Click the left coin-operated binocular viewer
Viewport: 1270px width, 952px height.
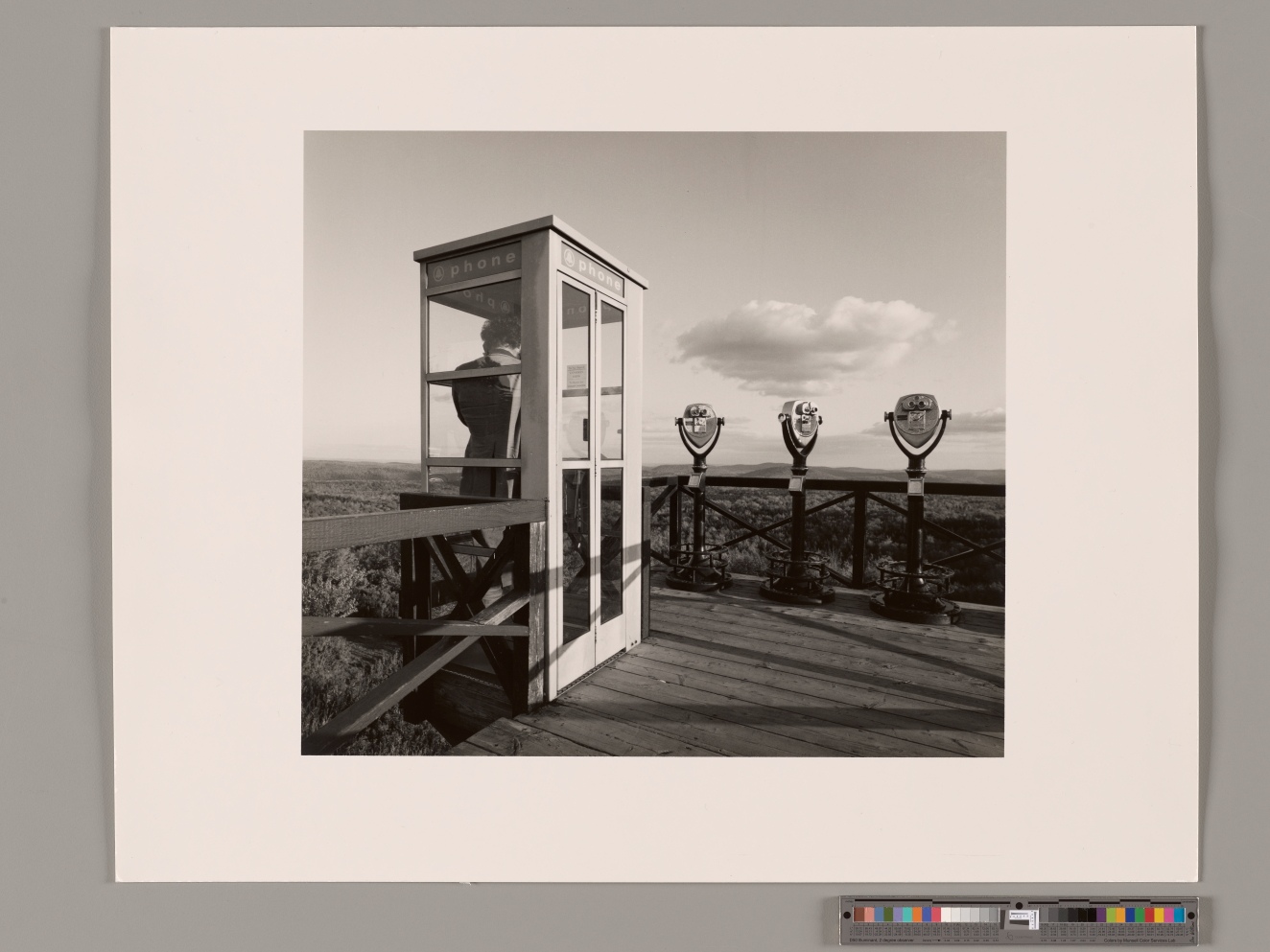click(699, 428)
